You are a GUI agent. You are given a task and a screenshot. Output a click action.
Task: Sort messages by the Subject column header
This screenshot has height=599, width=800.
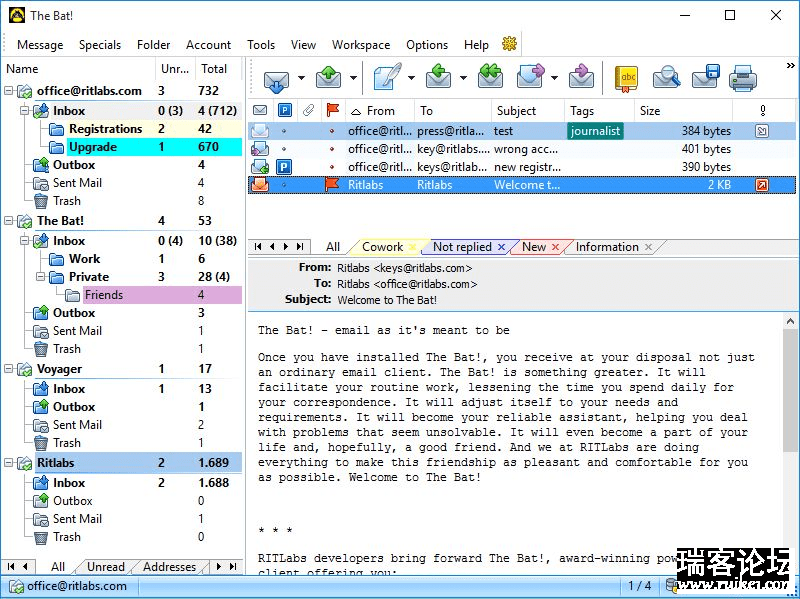tap(517, 111)
